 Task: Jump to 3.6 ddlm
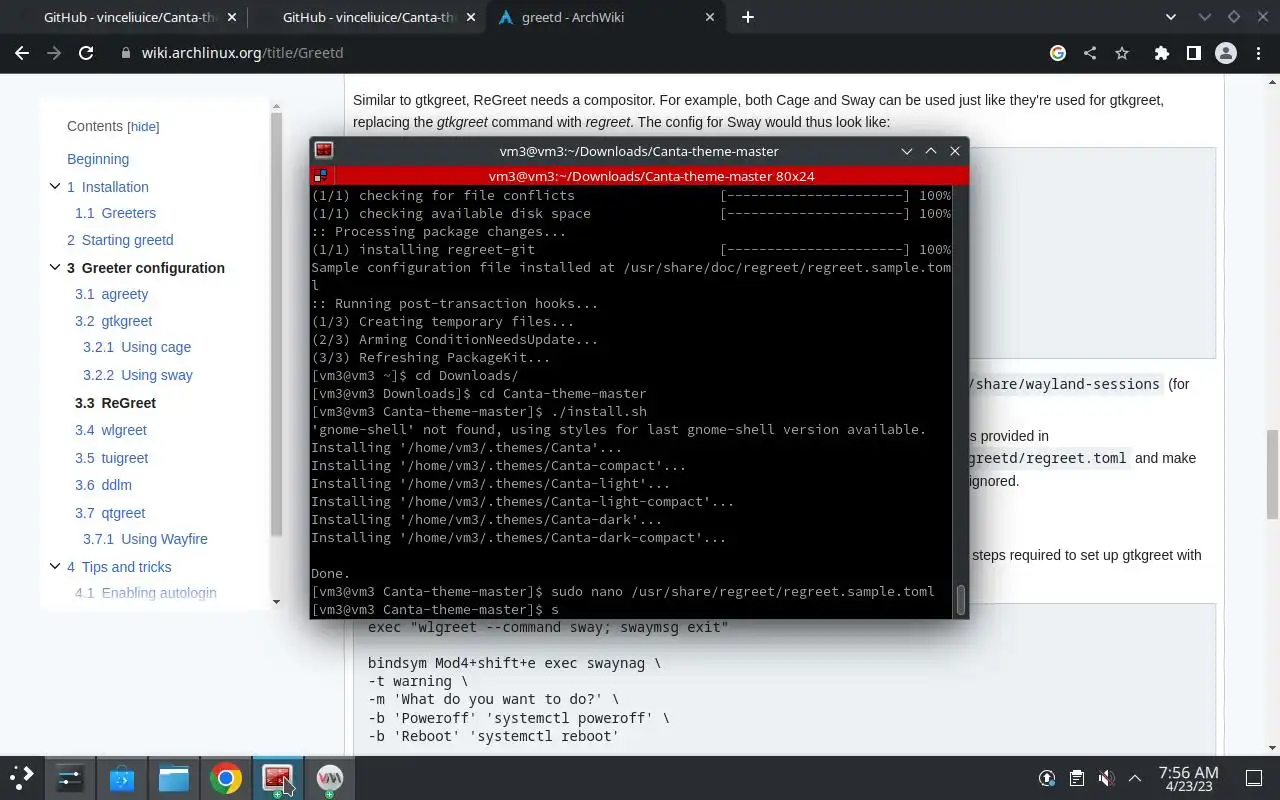(x=103, y=485)
